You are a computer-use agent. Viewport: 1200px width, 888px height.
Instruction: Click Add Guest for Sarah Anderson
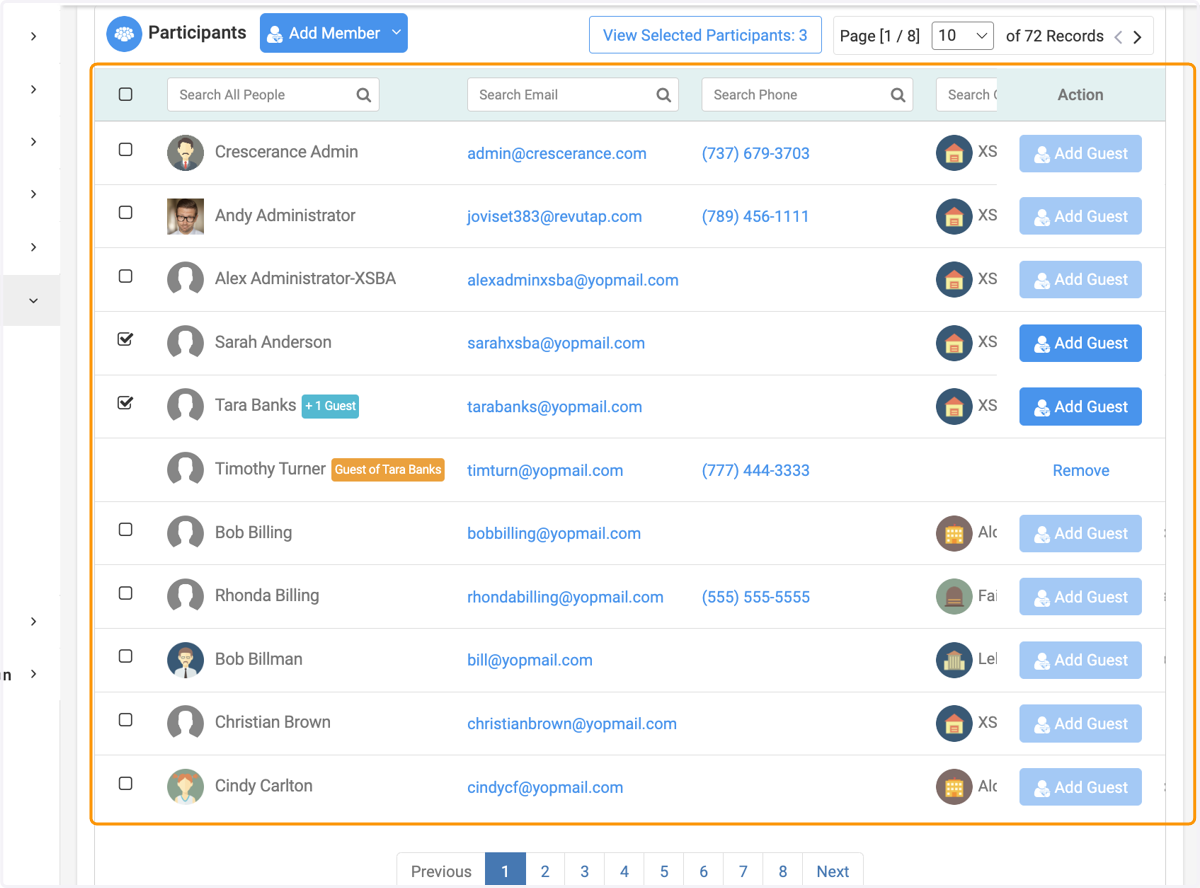[x=1080, y=343]
